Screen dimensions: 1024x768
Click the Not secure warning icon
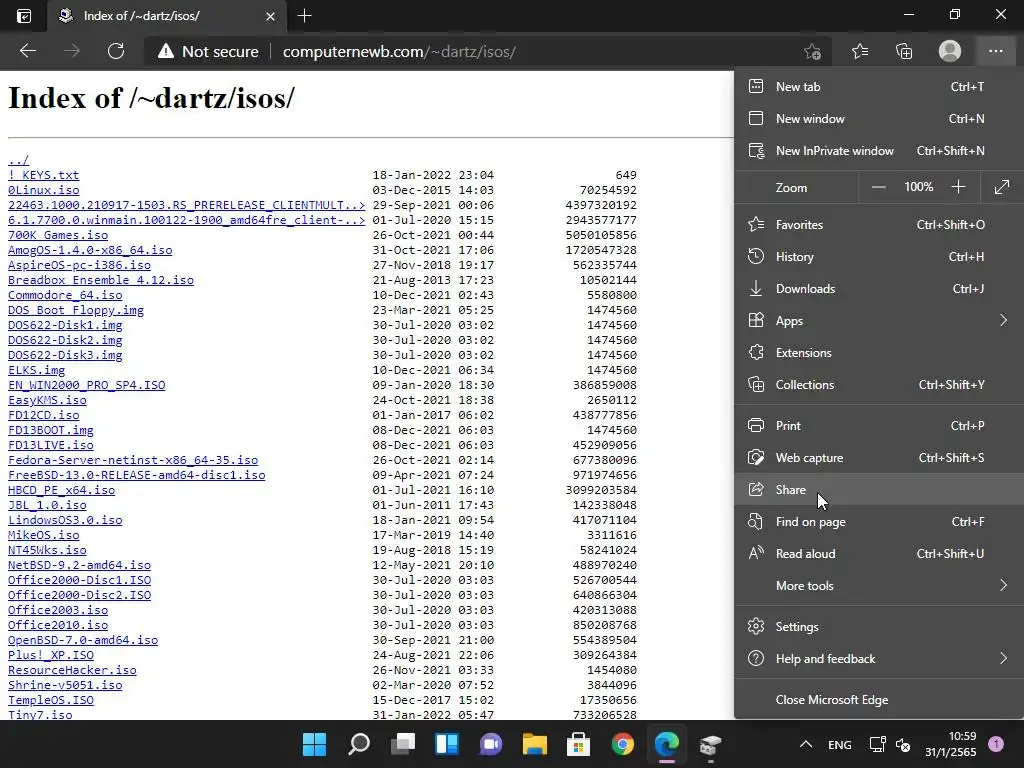click(x=166, y=51)
